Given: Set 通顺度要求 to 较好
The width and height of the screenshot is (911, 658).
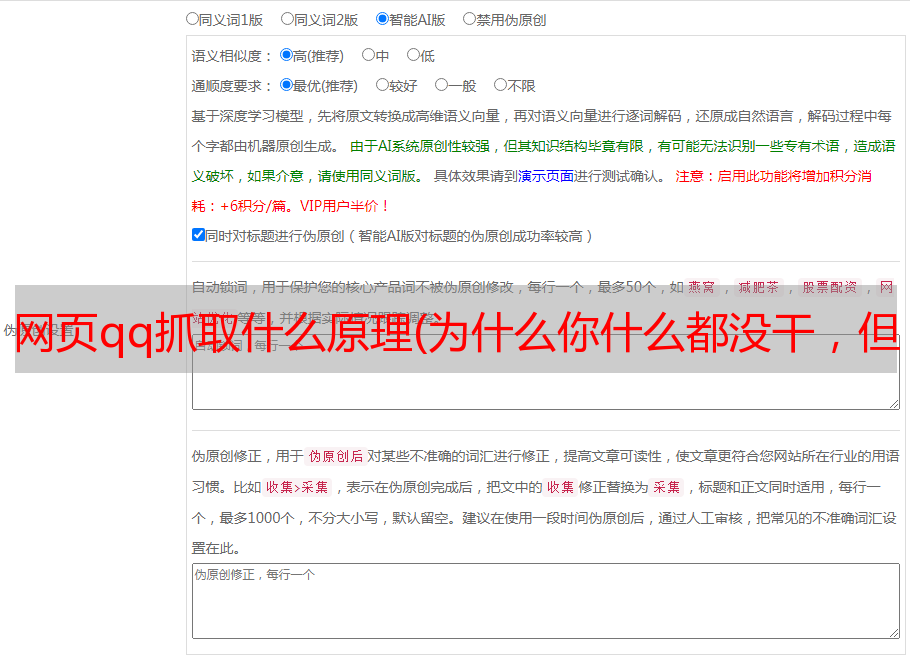Looking at the screenshot, I should point(382,85).
